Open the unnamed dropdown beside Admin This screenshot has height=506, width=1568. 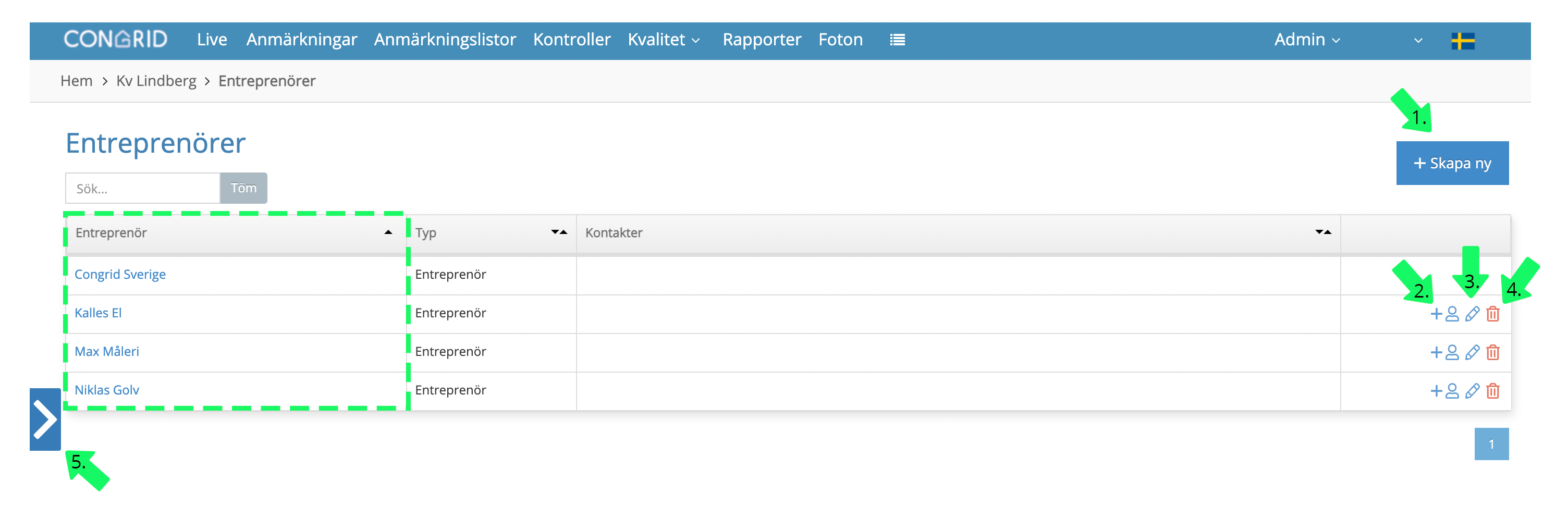click(1418, 41)
